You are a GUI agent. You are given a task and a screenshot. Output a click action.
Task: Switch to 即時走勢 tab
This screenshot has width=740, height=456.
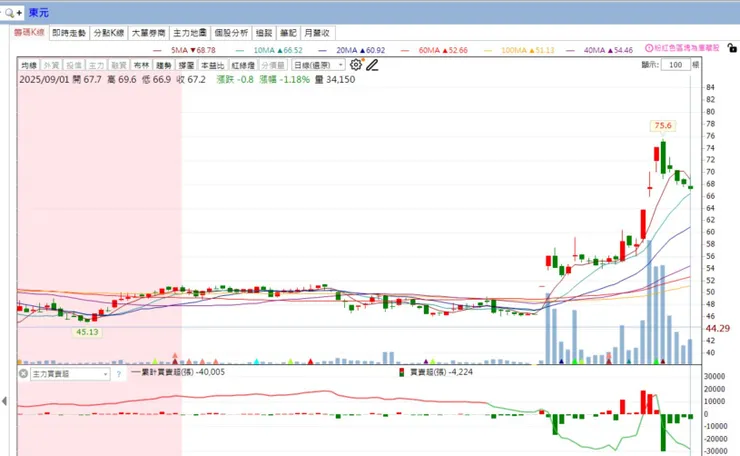tap(69, 33)
